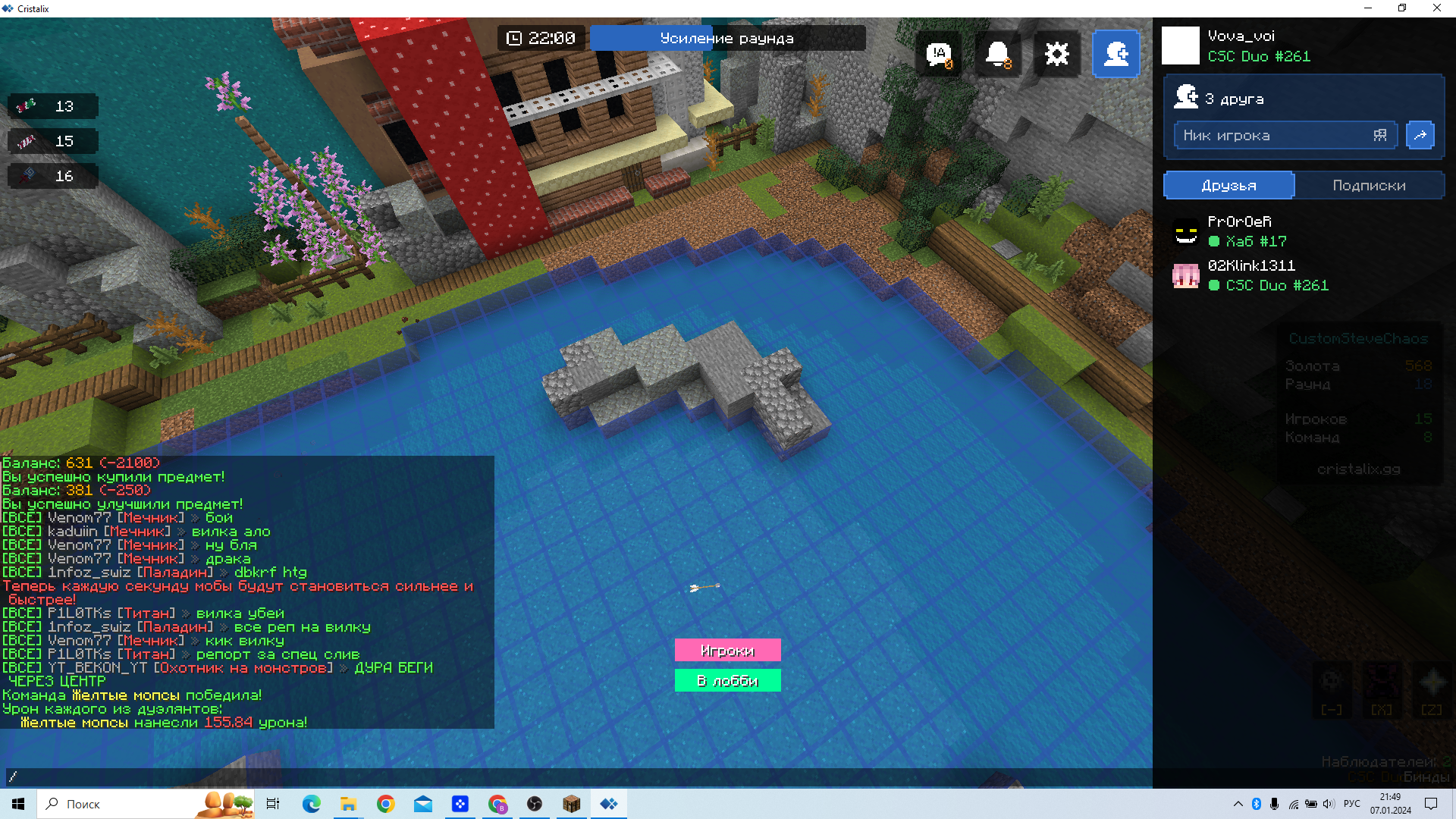Screen dimensions: 1456x819
Task: Open the chat messages icon in the top bar
Action: pos(939,55)
